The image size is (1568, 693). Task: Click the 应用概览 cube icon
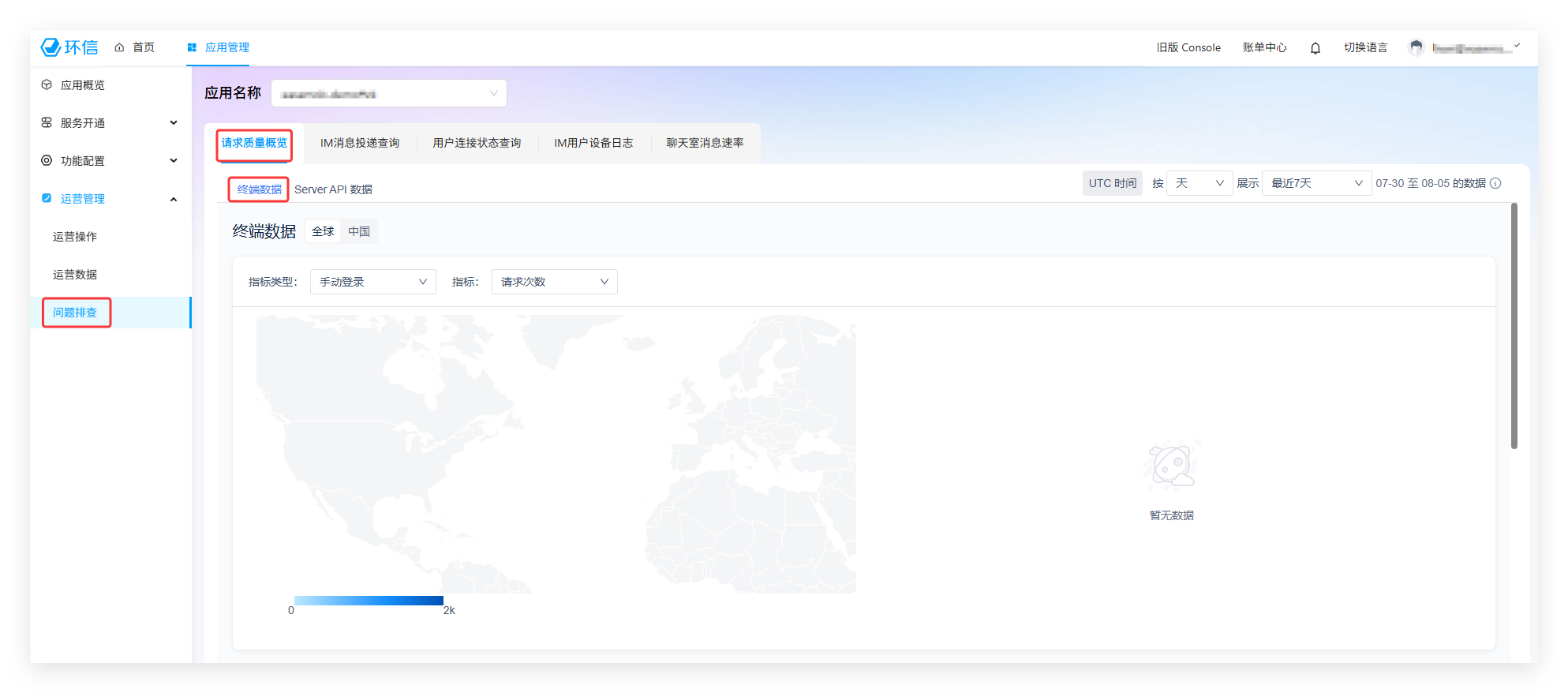coord(47,84)
